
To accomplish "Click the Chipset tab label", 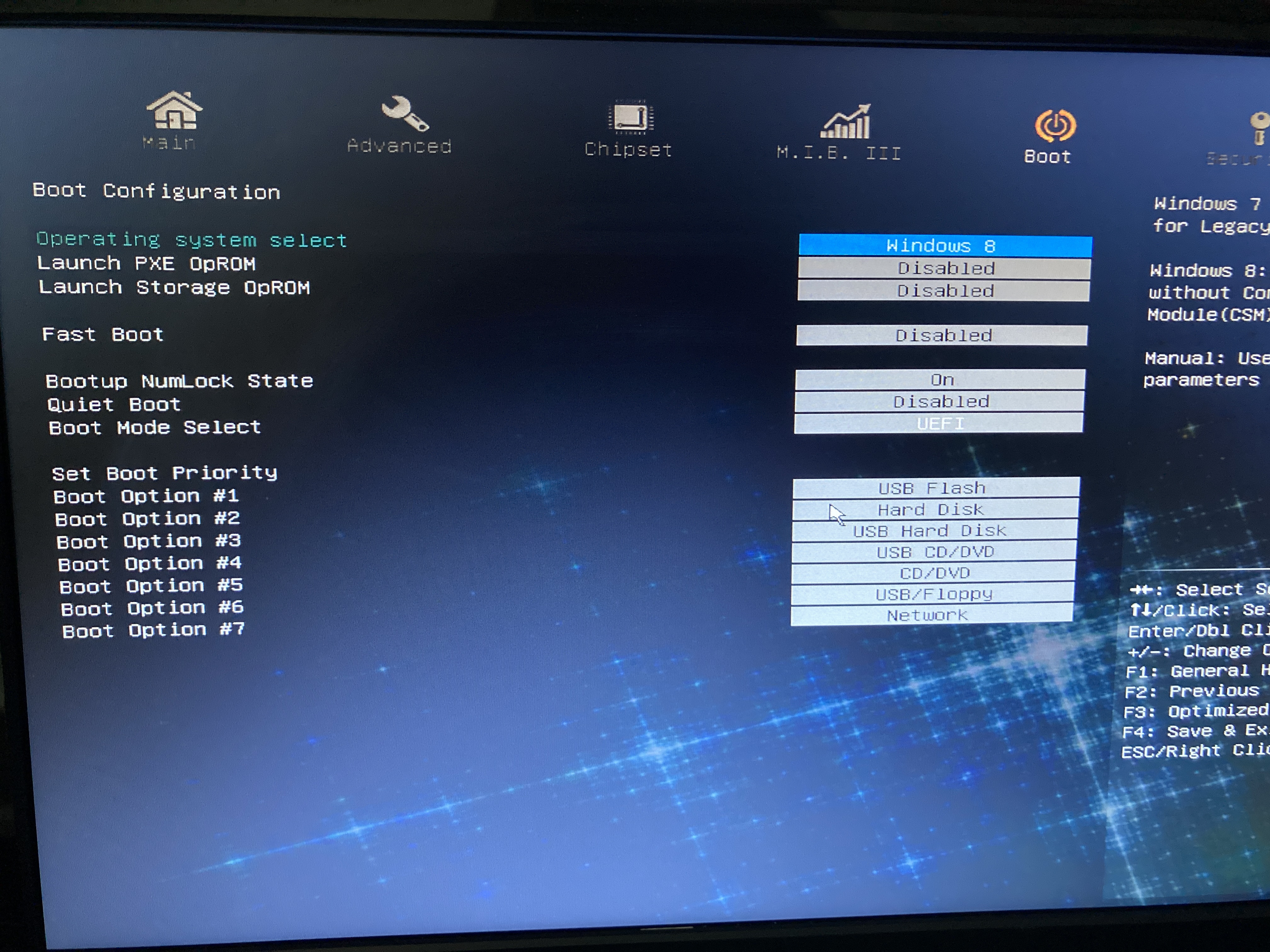I will [x=628, y=150].
